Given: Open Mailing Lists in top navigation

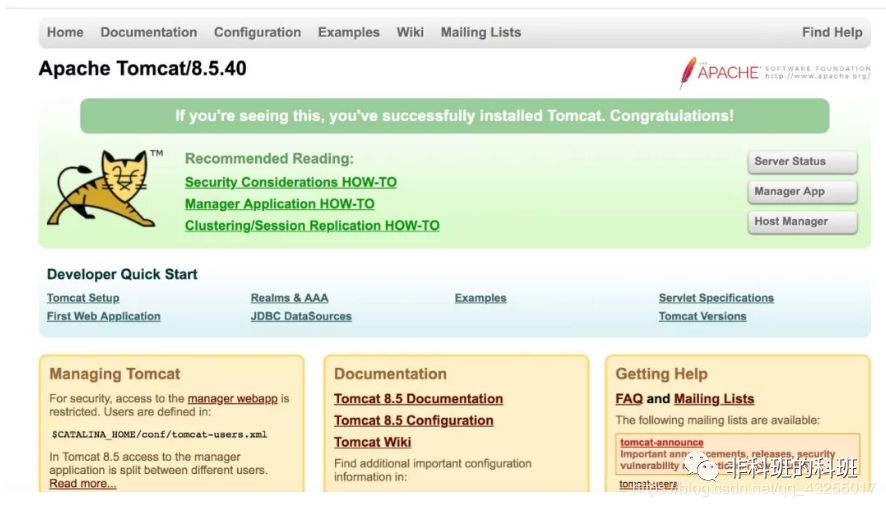Looking at the screenshot, I should pos(481,32).
